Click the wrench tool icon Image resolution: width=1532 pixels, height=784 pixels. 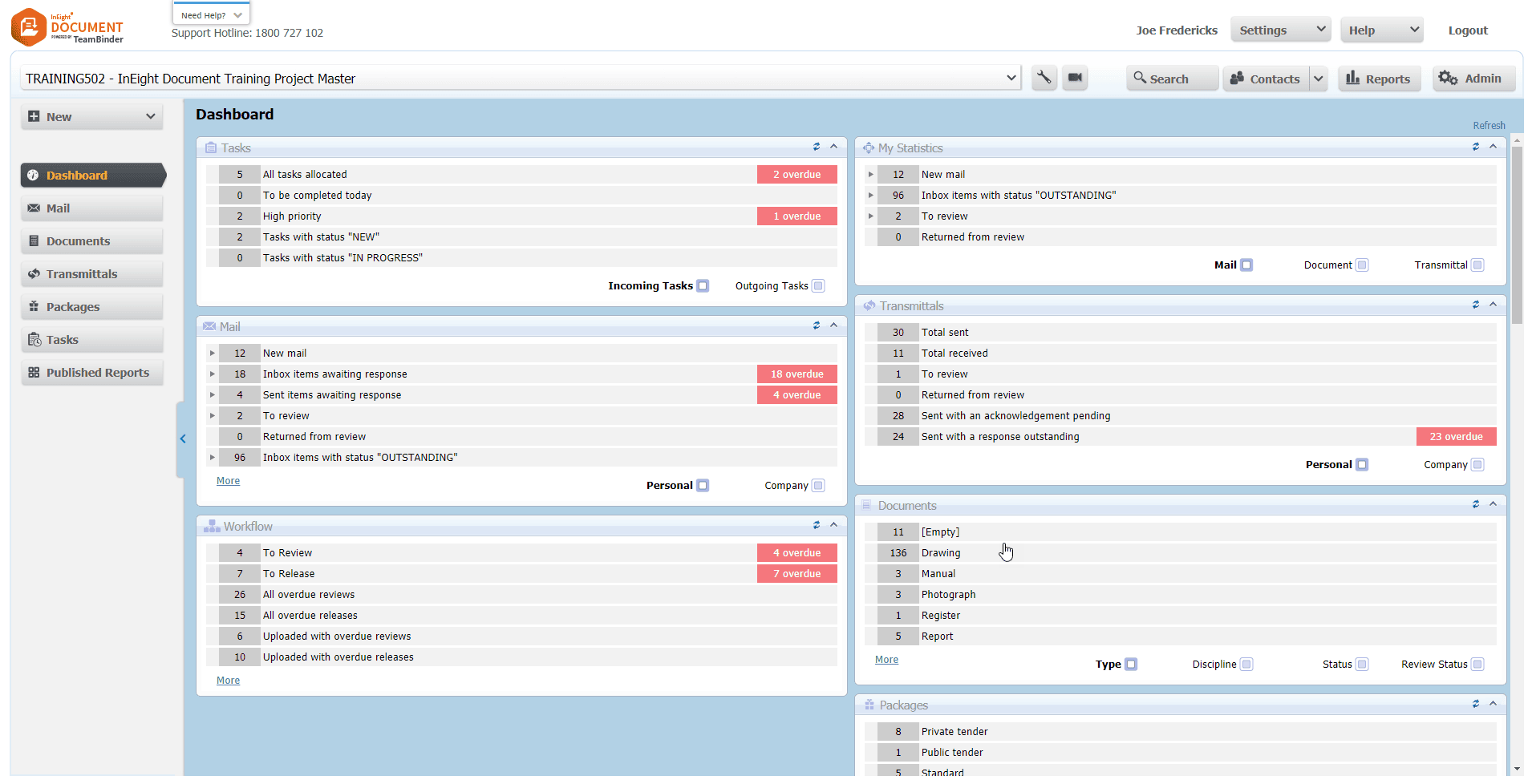(1044, 78)
